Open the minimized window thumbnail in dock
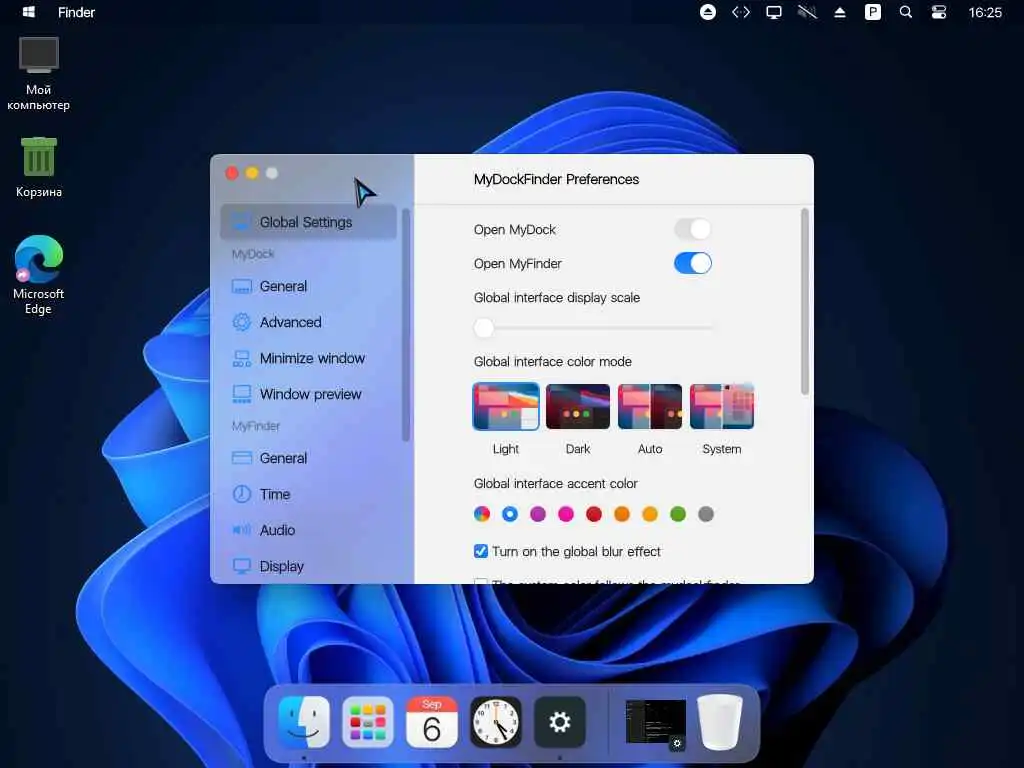Screen dimensions: 1024x768 pos(656,722)
